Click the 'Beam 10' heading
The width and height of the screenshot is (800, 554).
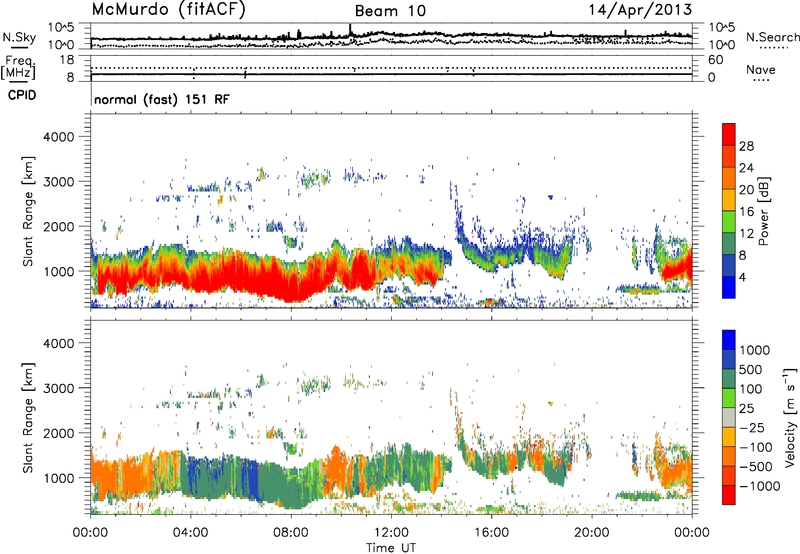pyautogui.click(x=390, y=11)
